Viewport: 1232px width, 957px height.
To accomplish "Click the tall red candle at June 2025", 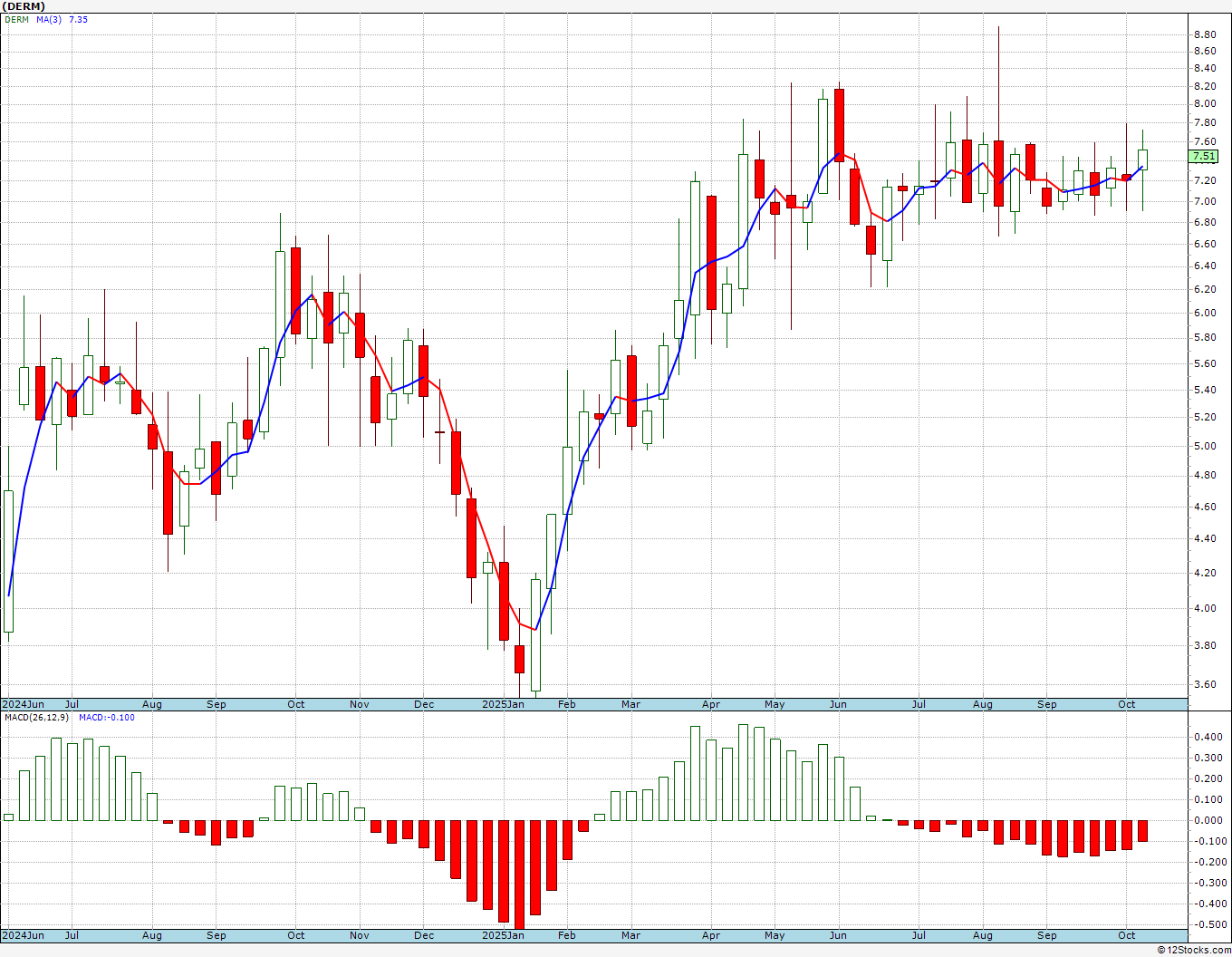I will pyautogui.click(x=840, y=125).
